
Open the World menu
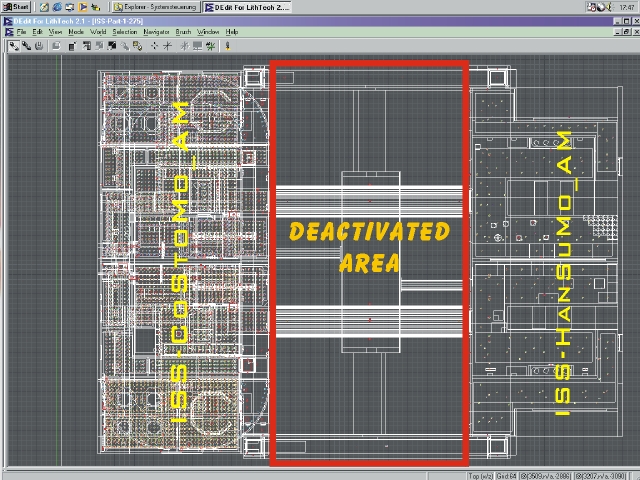tap(98, 32)
